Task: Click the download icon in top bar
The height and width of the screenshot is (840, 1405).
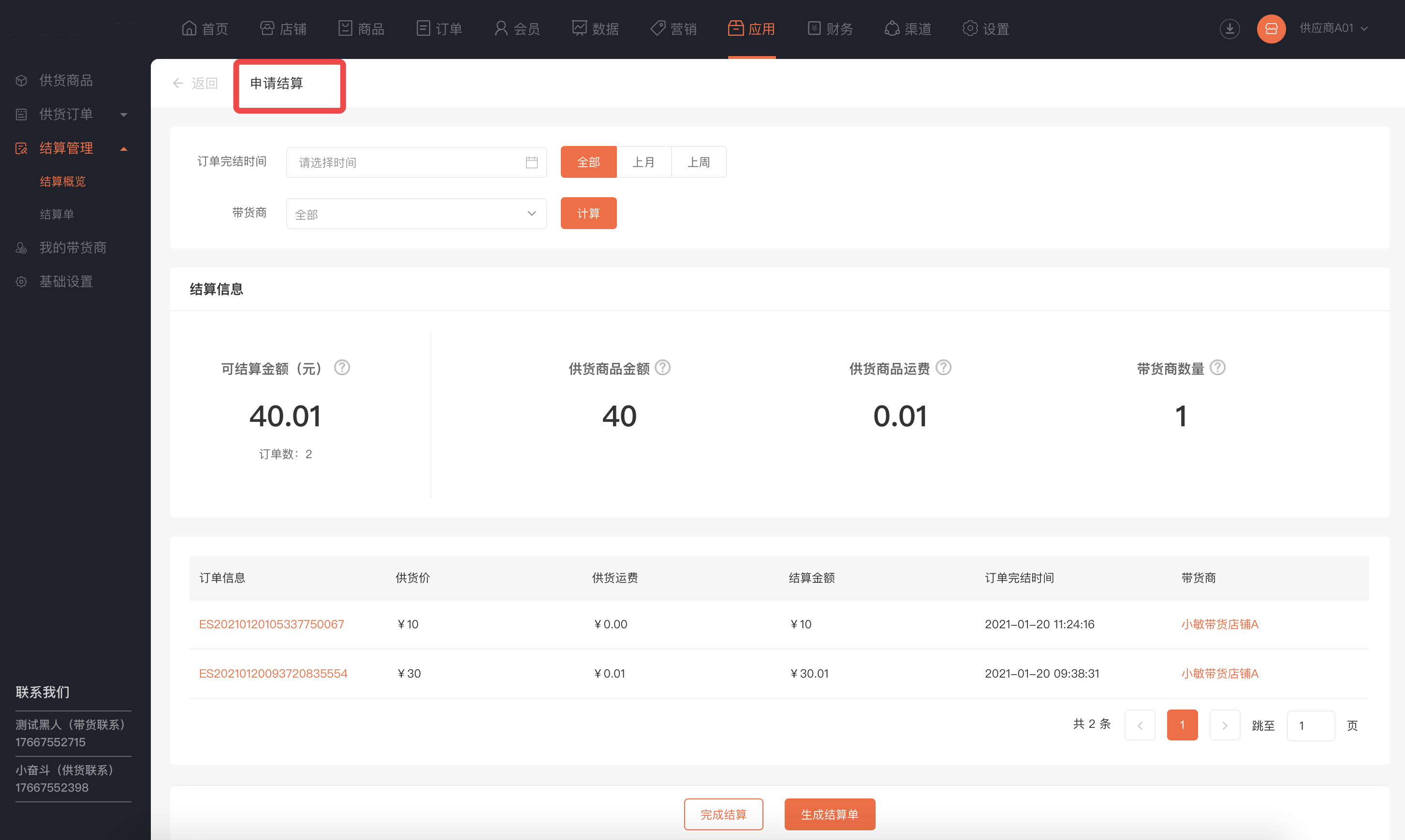Action: click(1229, 29)
